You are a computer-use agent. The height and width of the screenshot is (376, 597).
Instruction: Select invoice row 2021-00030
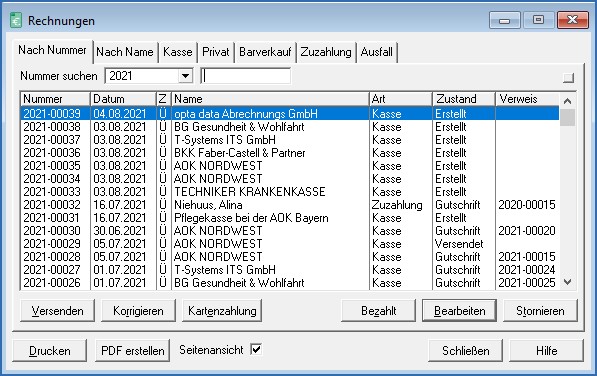(x=290, y=231)
